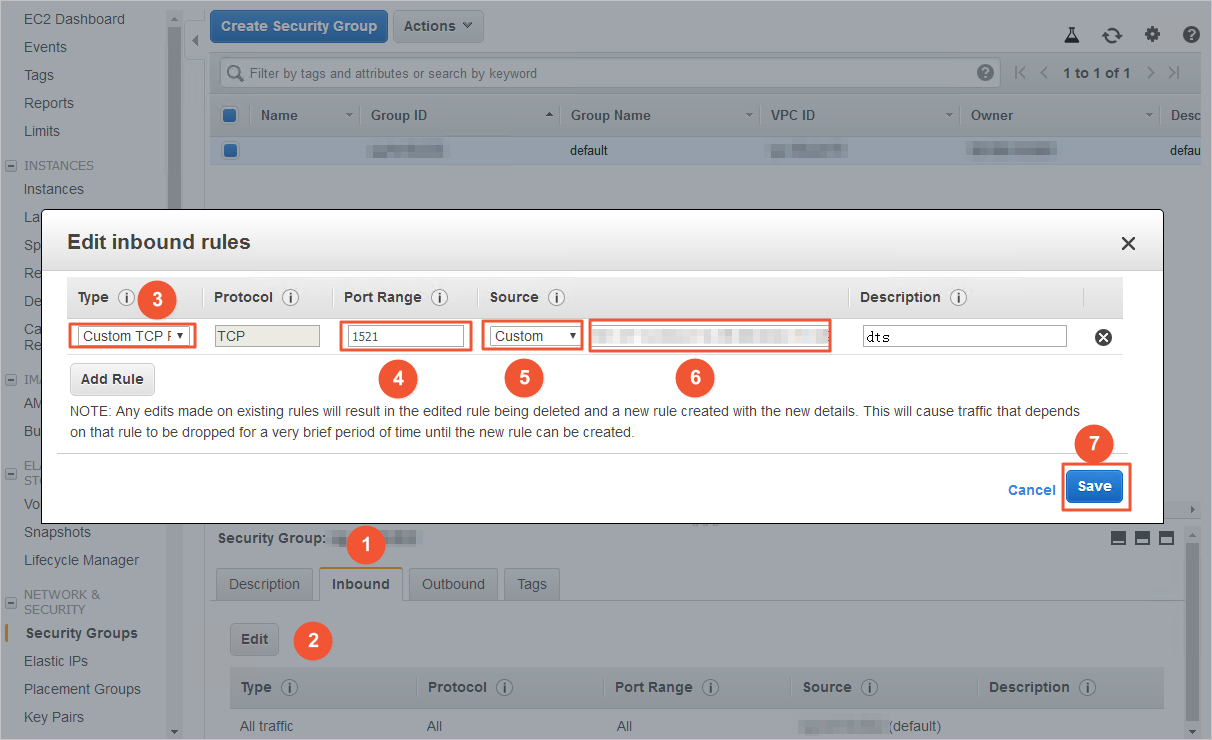The width and height of the screenshot is (1212, 740).
Task: Open Lifecycle Manager in sidebar
Action: point(82,560)
